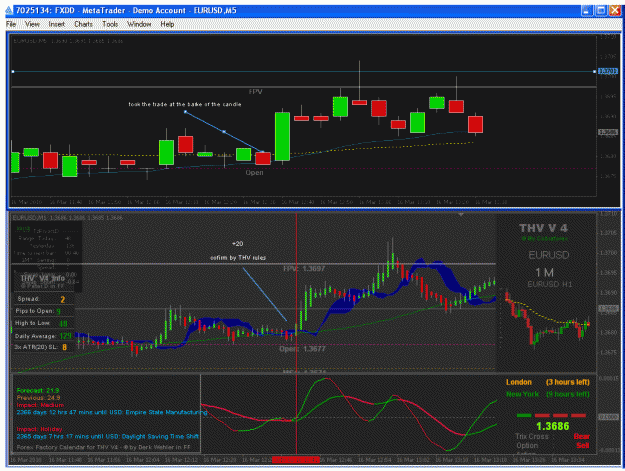
Task: Select the blue horizontal line left handle in upper chart
Action: click(x=13, y=72)
